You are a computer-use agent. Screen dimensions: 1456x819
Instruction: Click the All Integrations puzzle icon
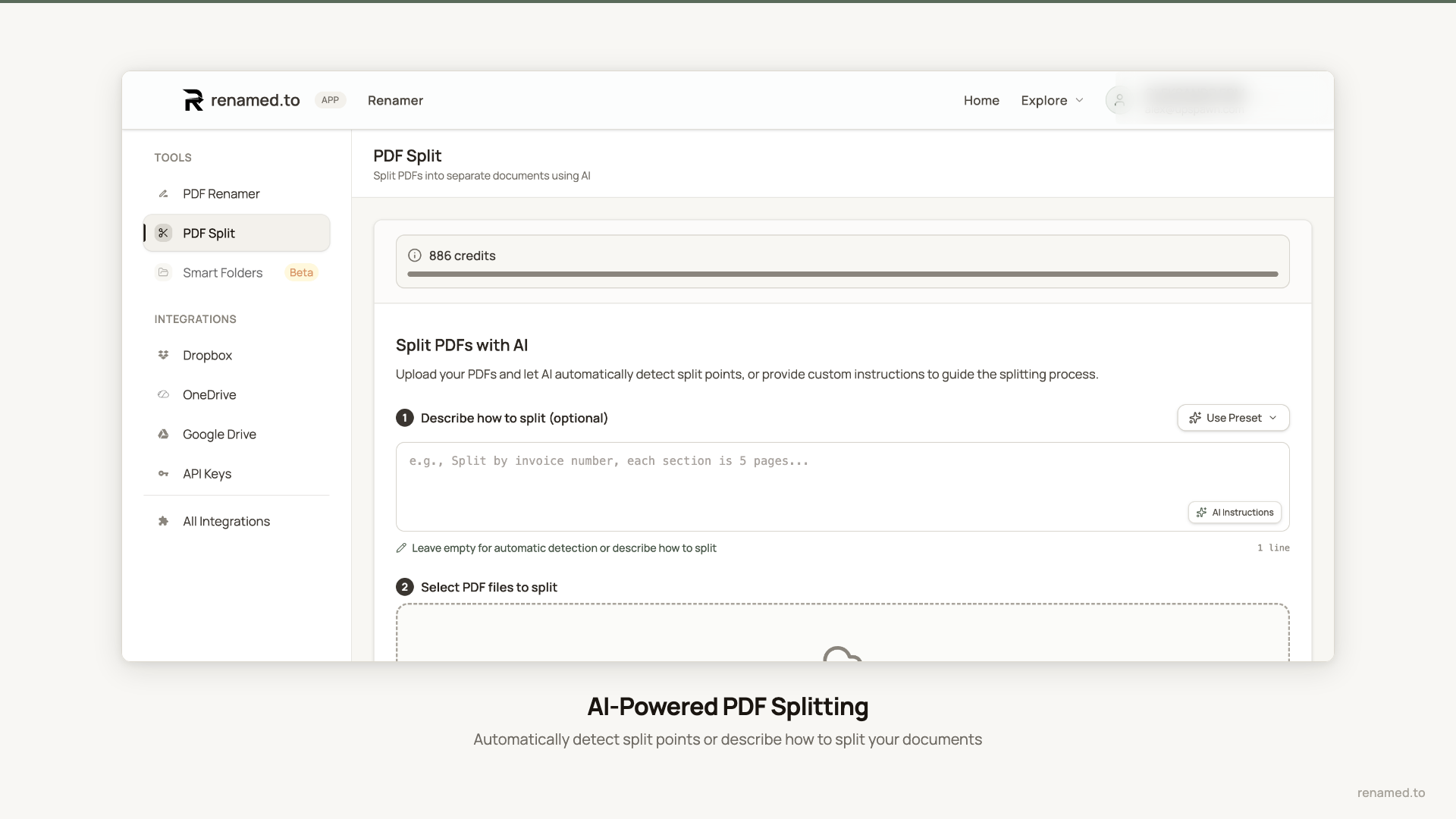click(x=163, y=521)
